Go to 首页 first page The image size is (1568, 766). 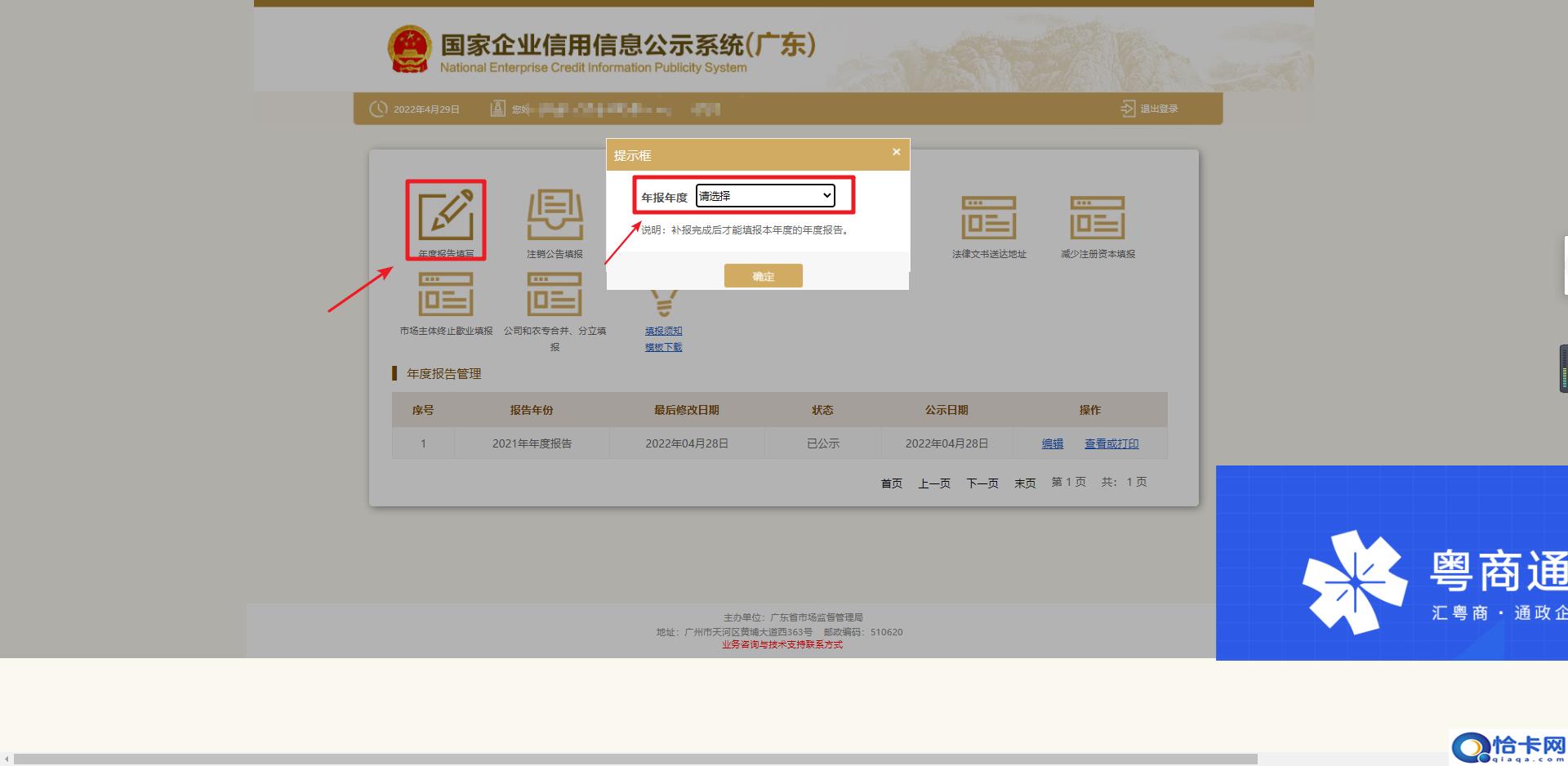click(x=891, y=483)
